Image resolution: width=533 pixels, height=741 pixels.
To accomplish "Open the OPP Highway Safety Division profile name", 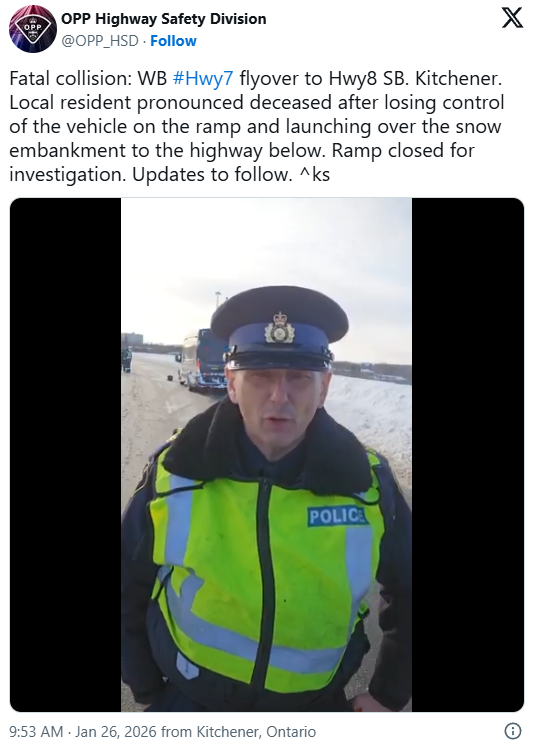I will click(163, 19).
